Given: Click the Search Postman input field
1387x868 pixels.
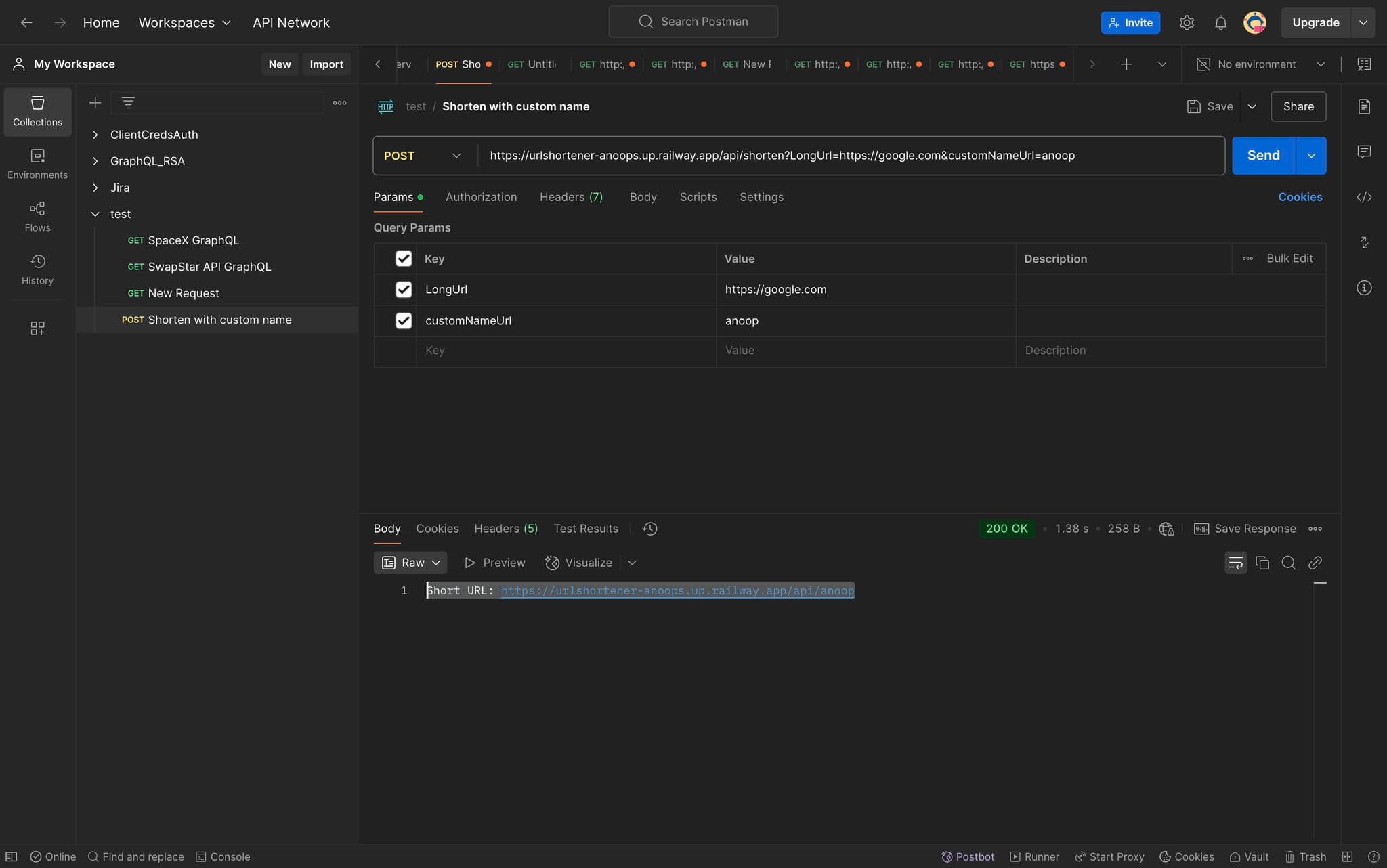Looking at the screenshot, I should pyautogui.click(x=693, y=21).
